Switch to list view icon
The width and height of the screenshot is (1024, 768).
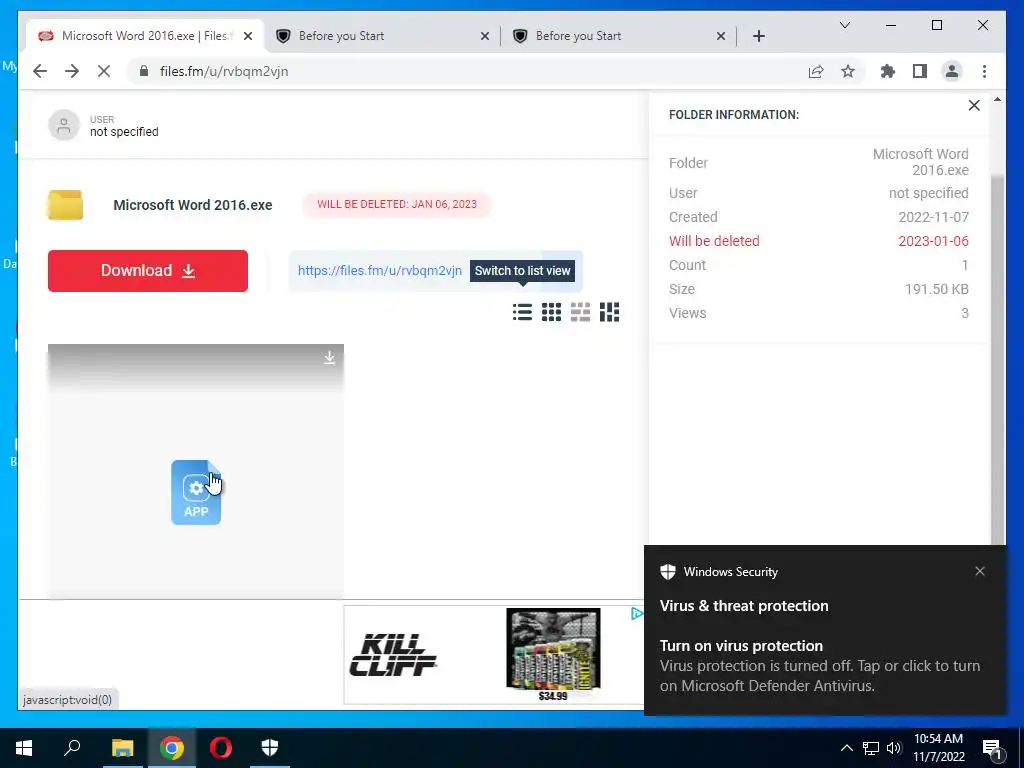pyautogui.click(x=522, y=312)
